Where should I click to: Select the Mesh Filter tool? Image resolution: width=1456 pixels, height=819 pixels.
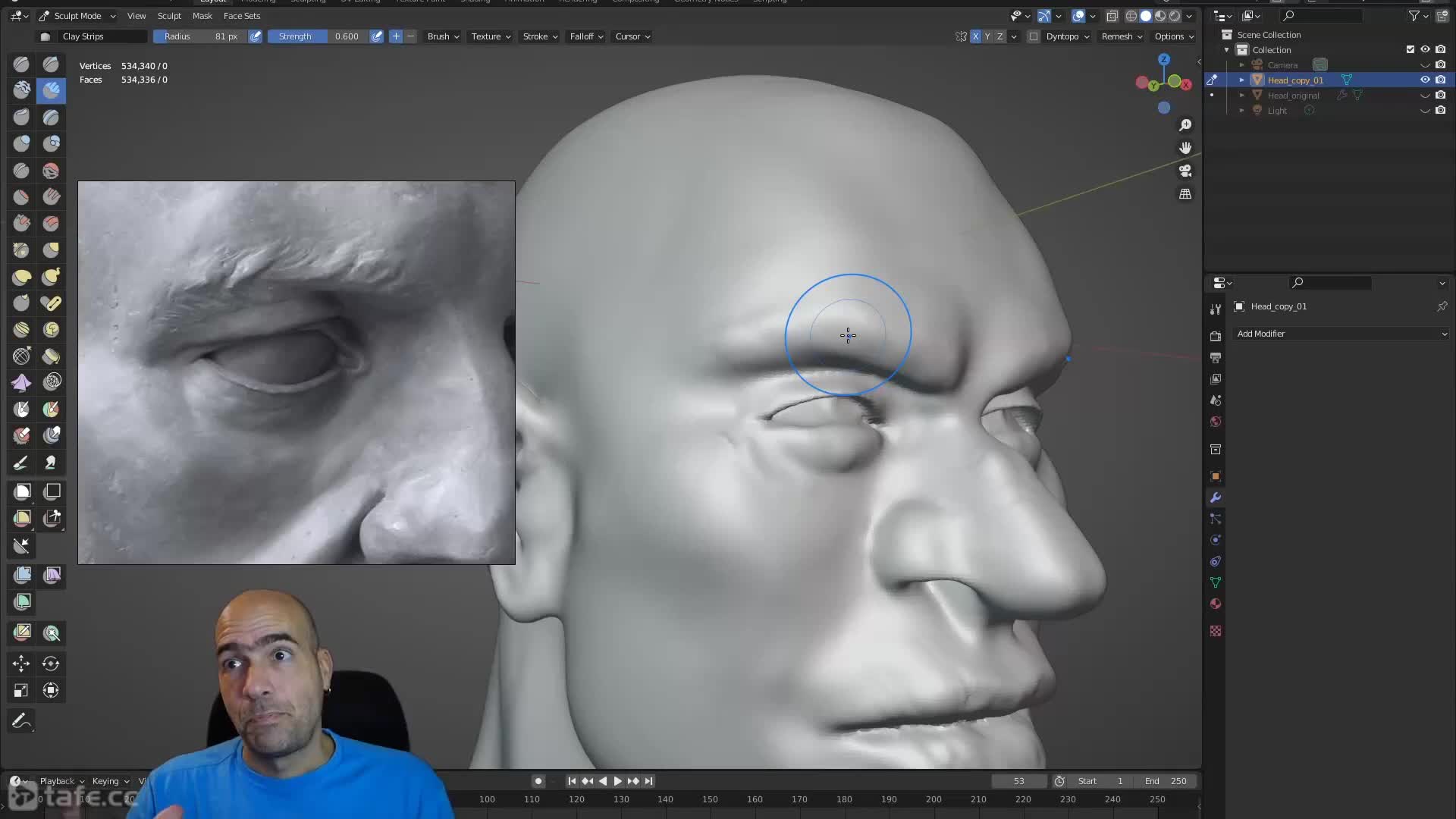(21, 575)
